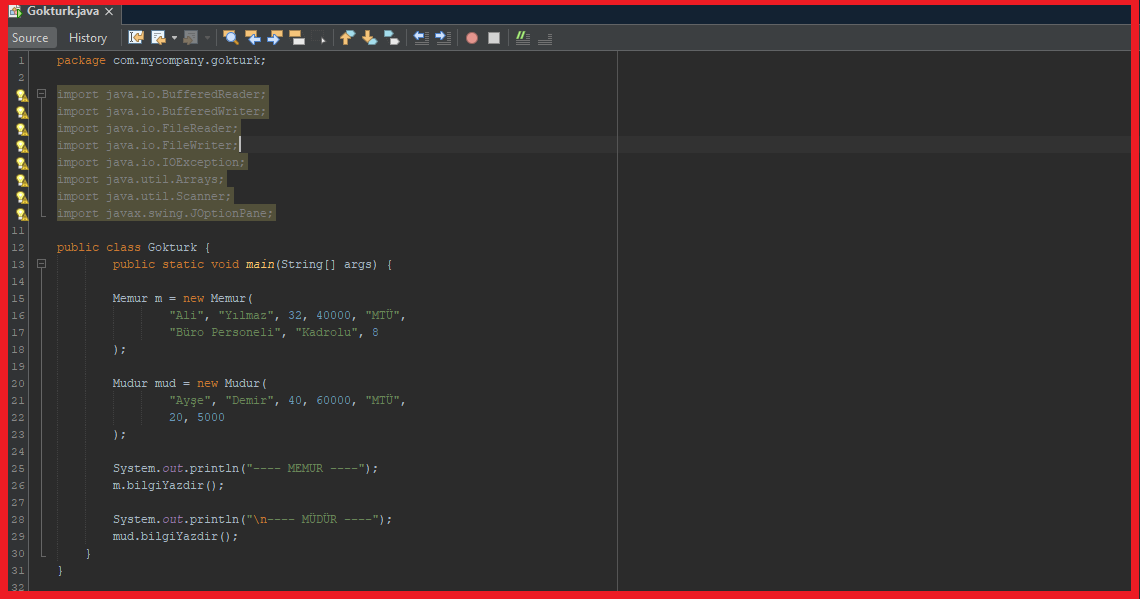Click the navigate Back icon
Viewport: 1140px width, 599px height.
tap(158, 38)
